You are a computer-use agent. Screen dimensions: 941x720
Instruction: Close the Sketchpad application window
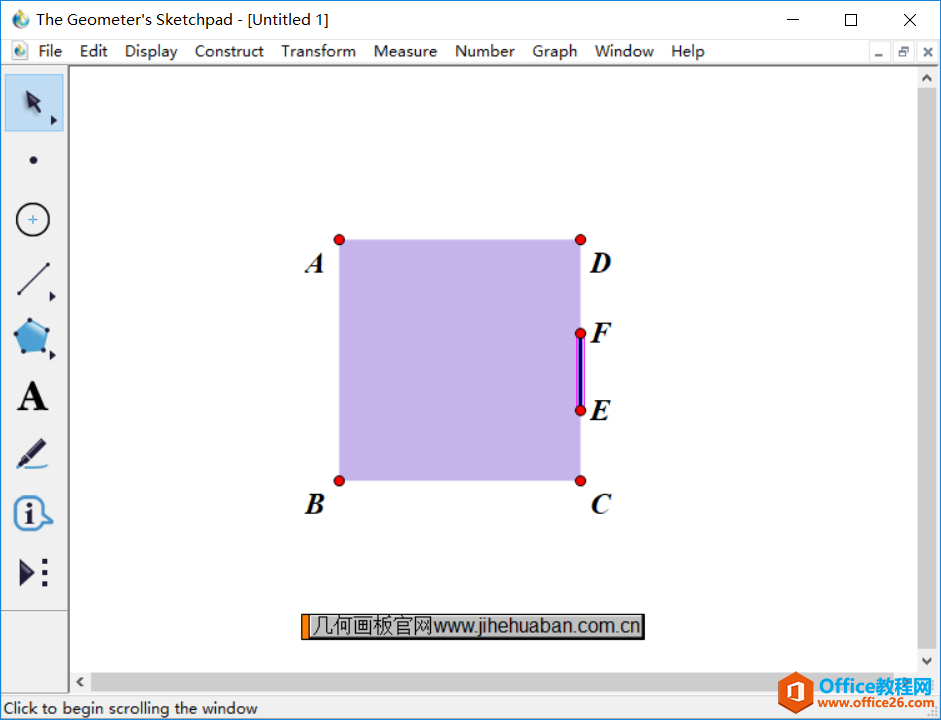point(910,20)
